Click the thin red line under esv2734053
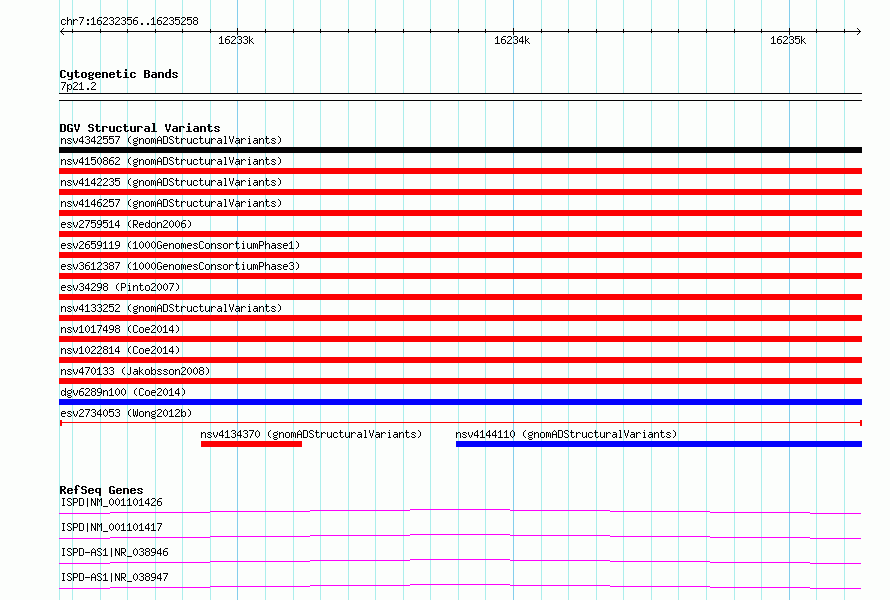This screenshot has height=600, width=890. click(x=460, y=423)
